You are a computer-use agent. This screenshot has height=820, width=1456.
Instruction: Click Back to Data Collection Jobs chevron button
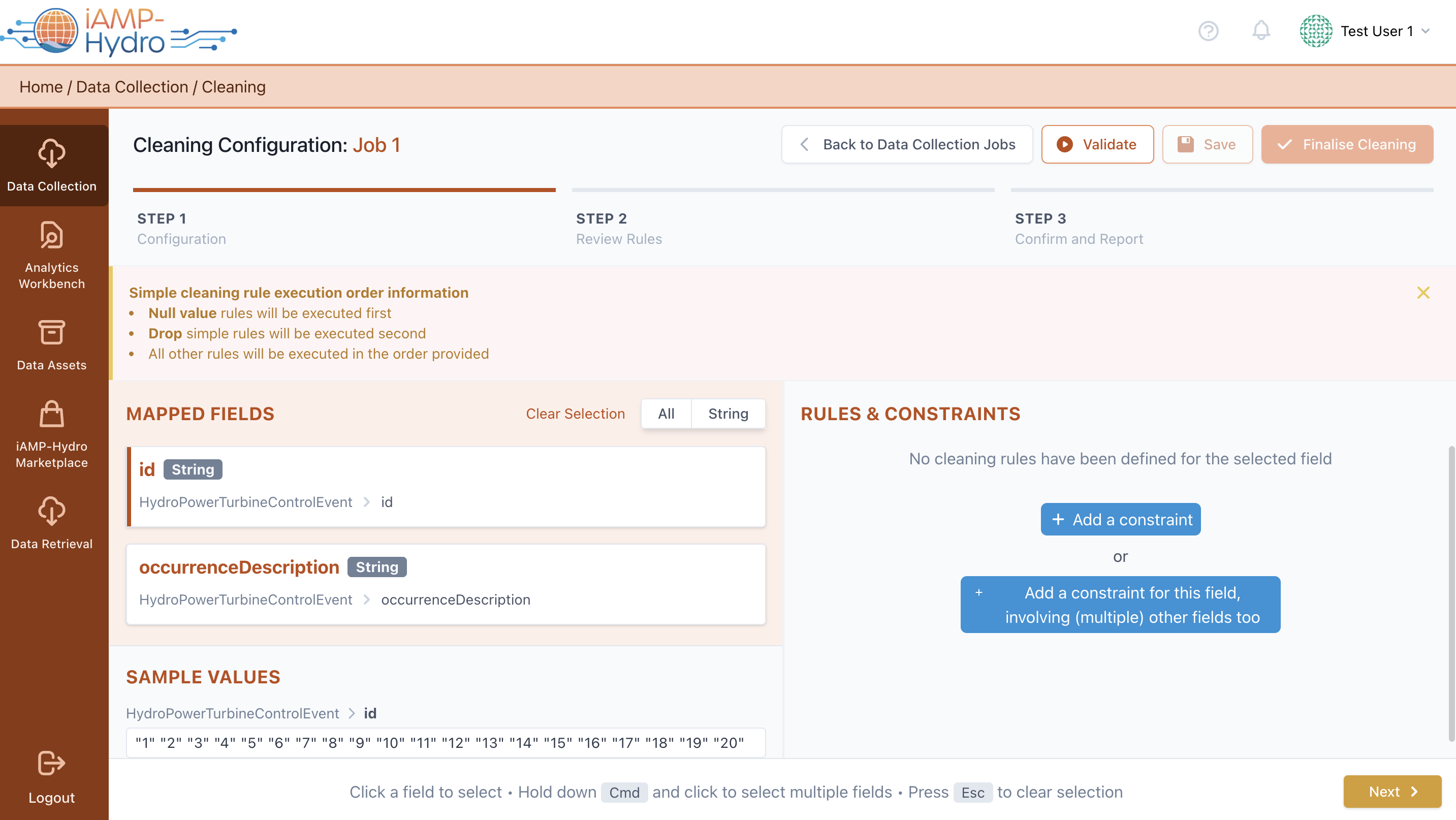coord(907,145)
